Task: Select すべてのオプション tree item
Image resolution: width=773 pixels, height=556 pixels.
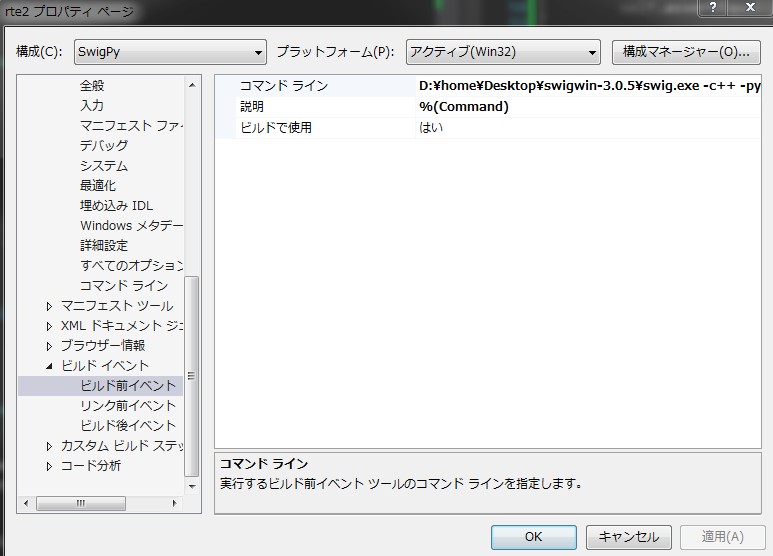Action: click(131, 266)
